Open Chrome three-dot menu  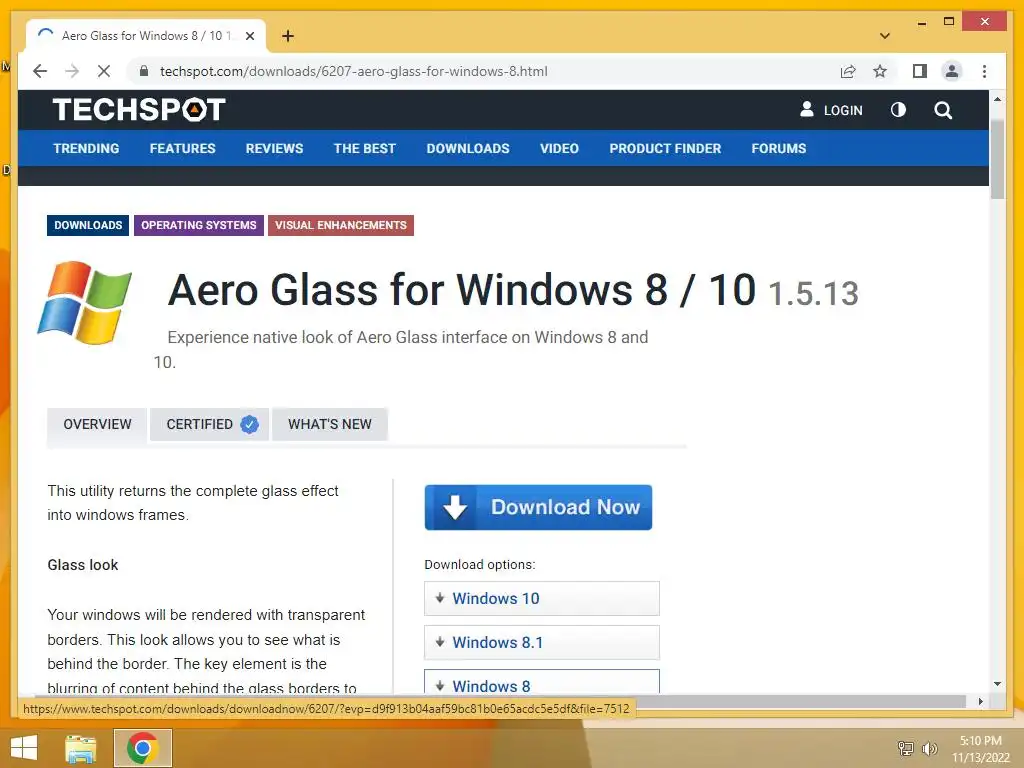tap(984, 71)
